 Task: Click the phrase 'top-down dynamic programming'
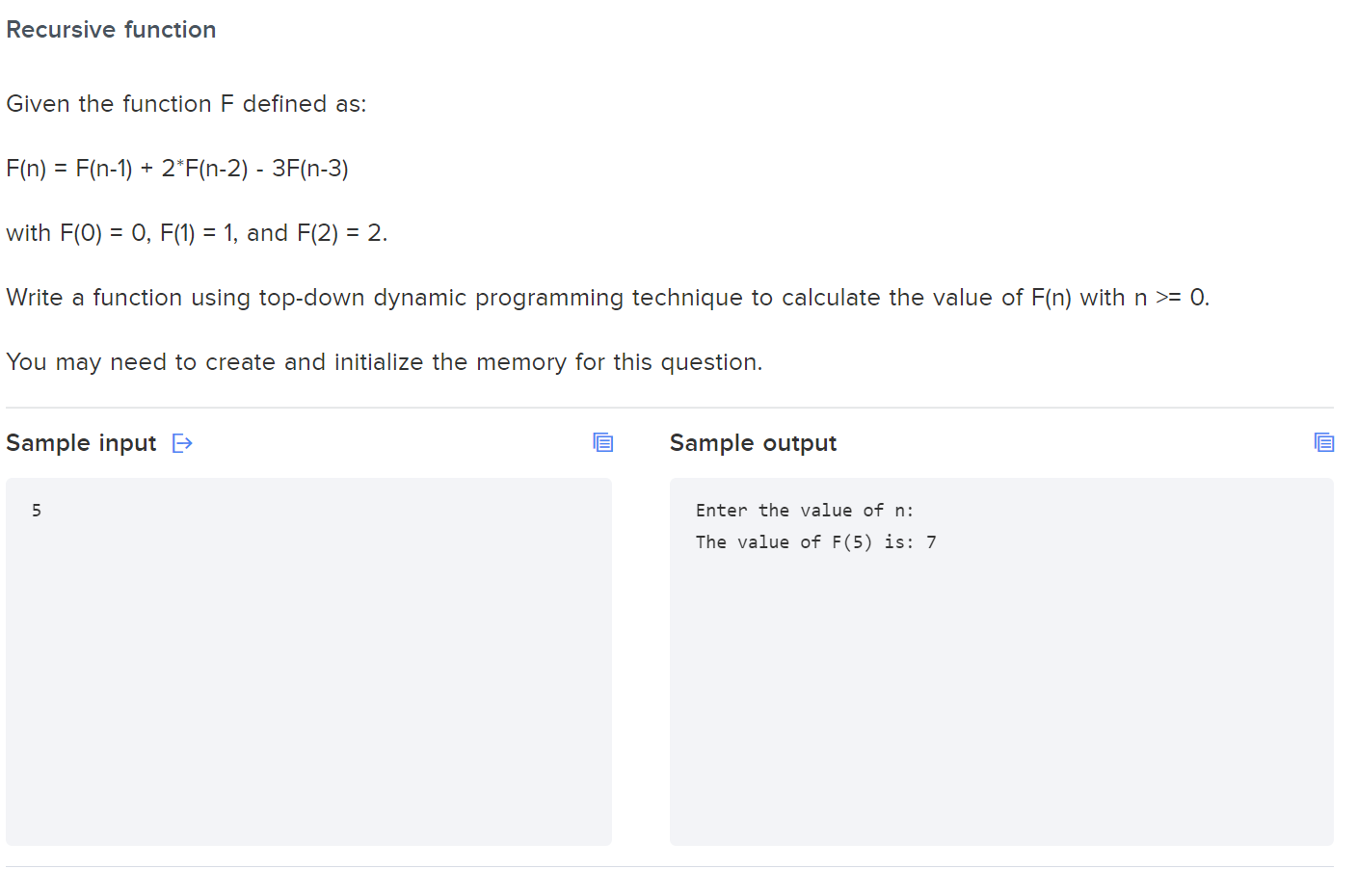tap(441, 298)
